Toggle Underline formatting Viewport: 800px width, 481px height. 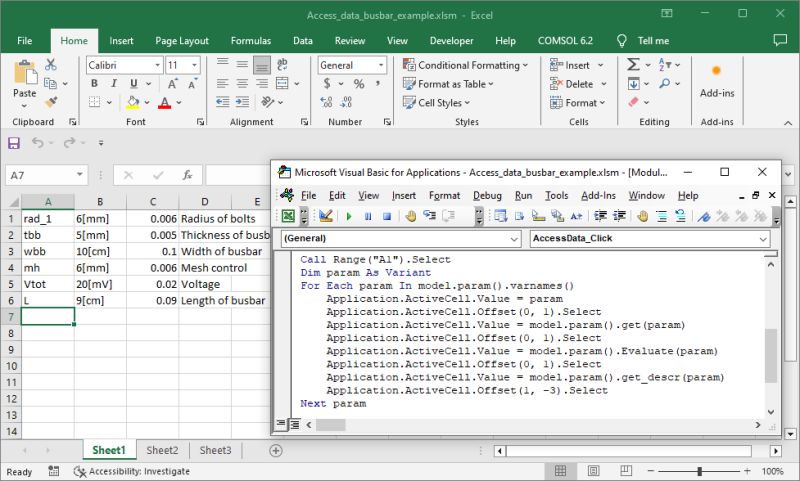(x=134, y=84)
